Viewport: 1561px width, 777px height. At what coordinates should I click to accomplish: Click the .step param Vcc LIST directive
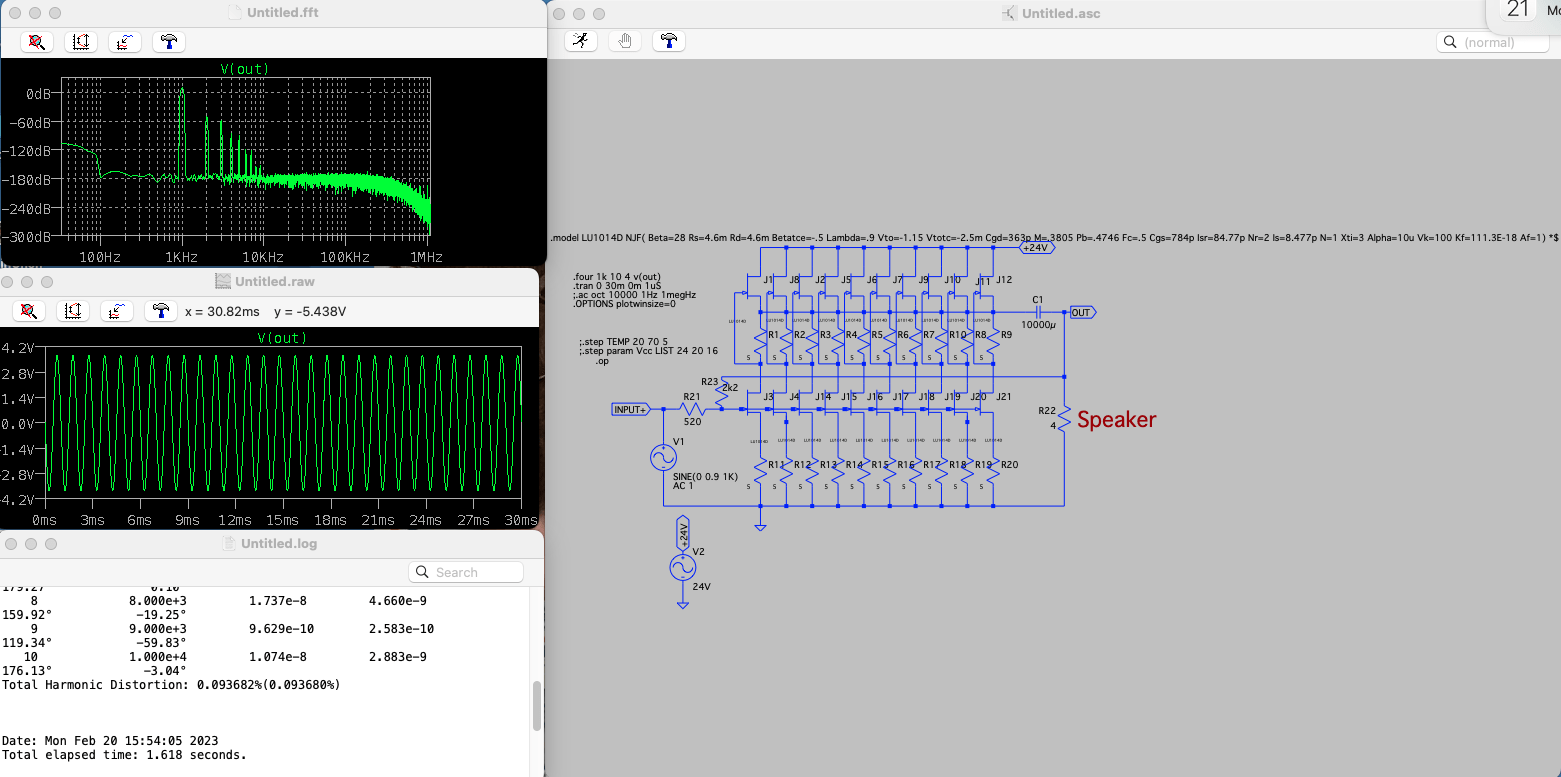tap(648, 351)
